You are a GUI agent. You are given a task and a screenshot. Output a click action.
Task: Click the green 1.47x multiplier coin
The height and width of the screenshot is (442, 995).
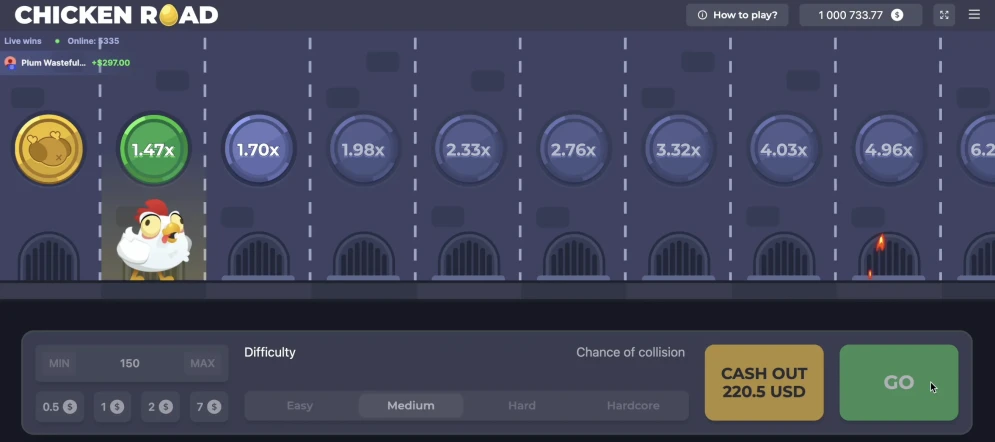[x=154, y=150]
